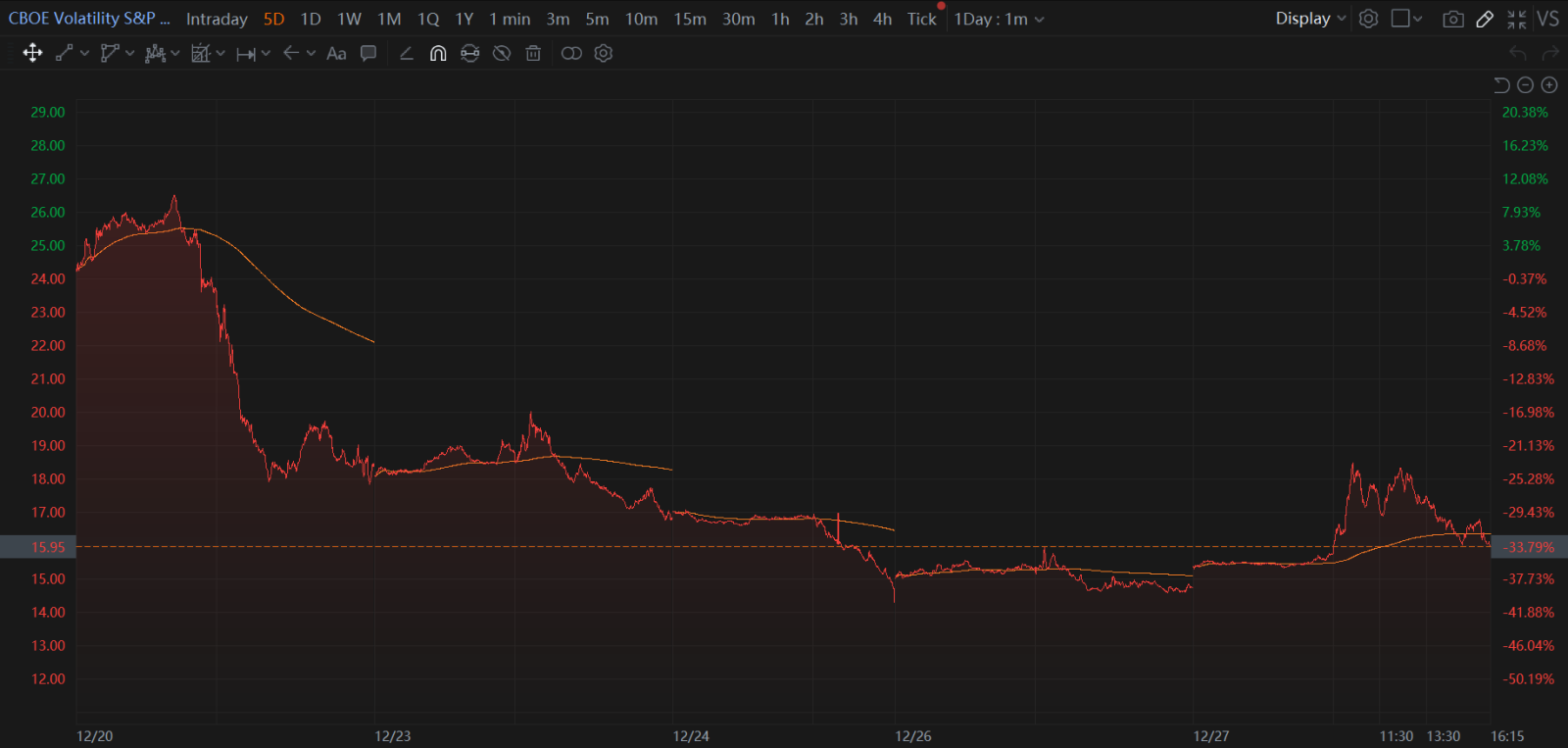The image size is (1568, 748).
Task: Click the 16:15 time axis label
Action: (x=1507, y=736)
